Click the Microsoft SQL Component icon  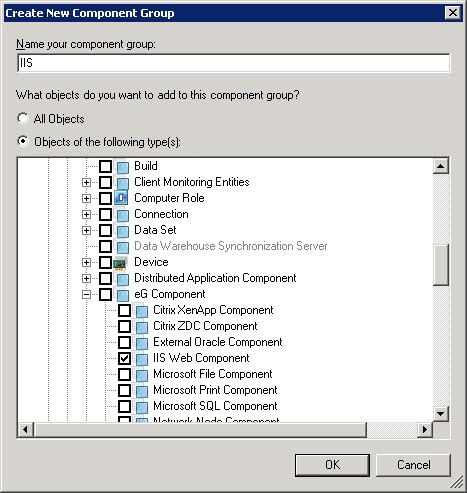tap(141, 406)
